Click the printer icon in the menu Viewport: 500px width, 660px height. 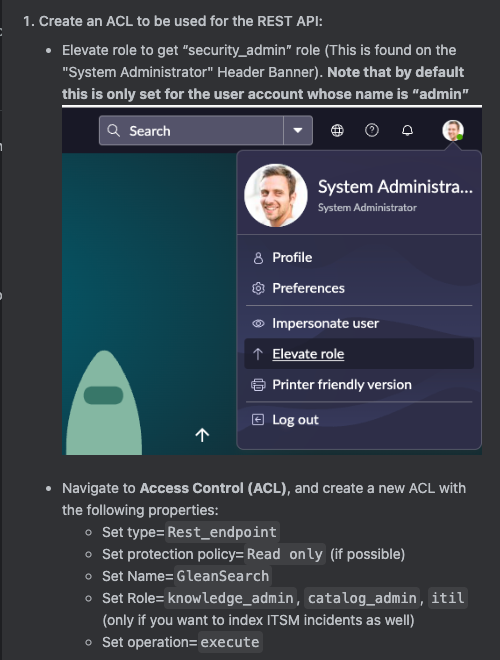[258, 385]
